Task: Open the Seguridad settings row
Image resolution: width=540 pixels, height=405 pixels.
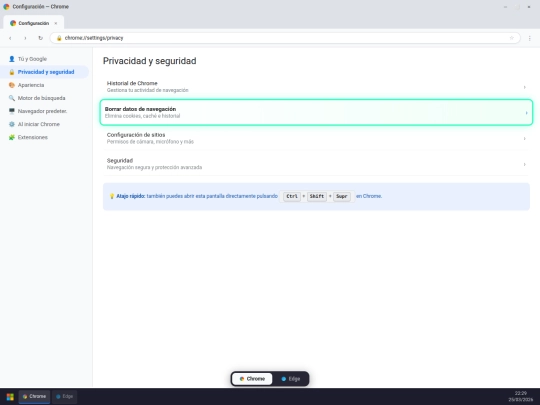Action: pos(316,164)
